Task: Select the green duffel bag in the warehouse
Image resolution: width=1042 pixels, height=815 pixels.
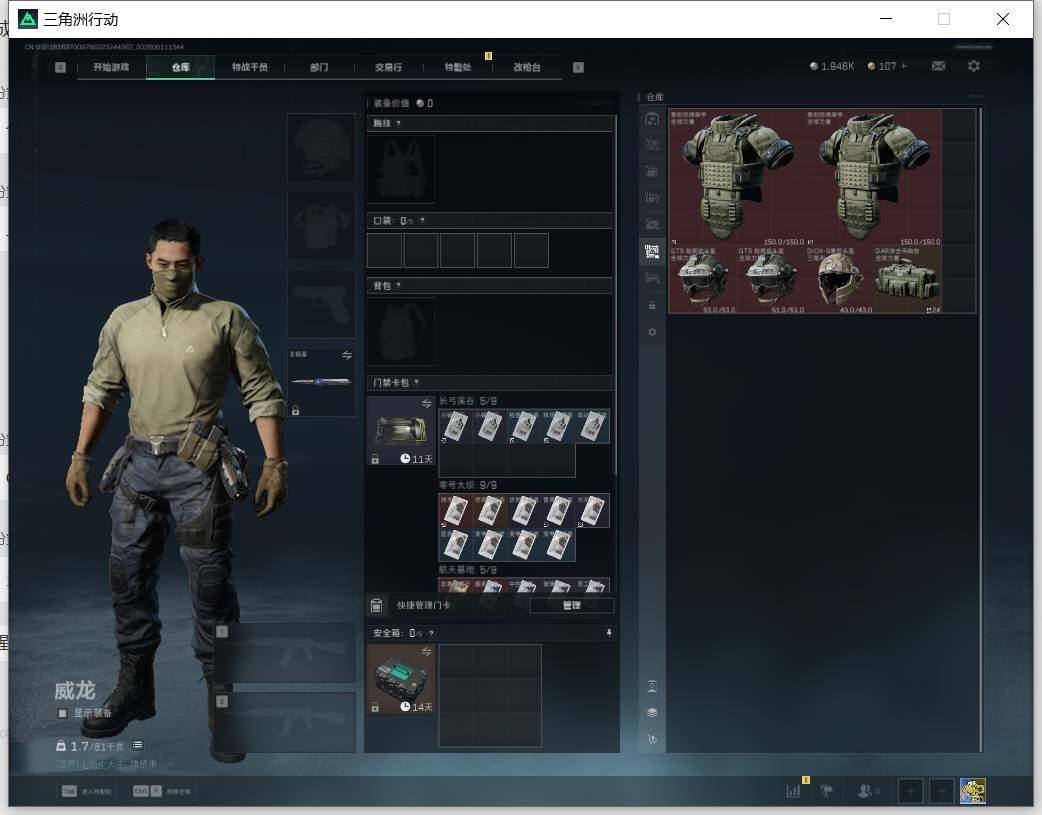Action: click(908, 279)
